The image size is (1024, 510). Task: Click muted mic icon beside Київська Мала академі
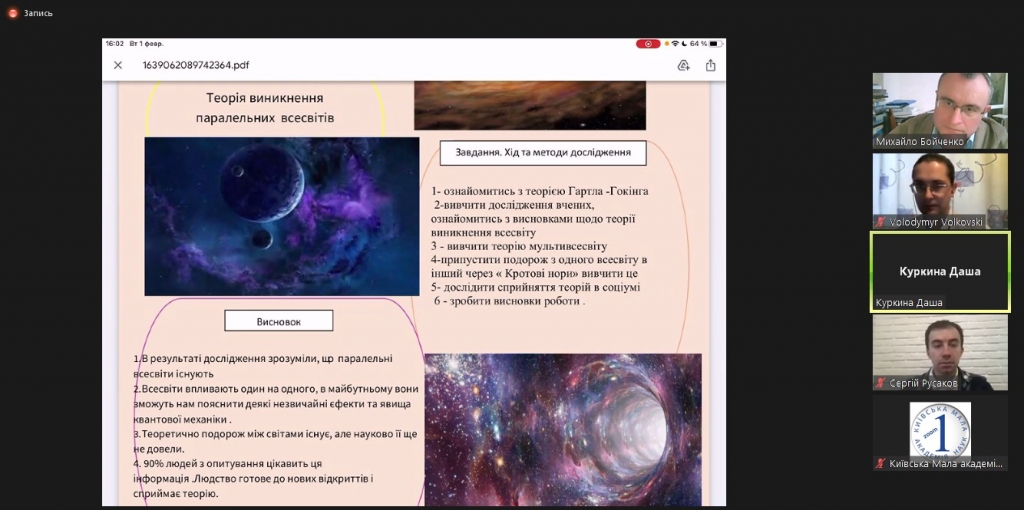click(x=880, y=464)
